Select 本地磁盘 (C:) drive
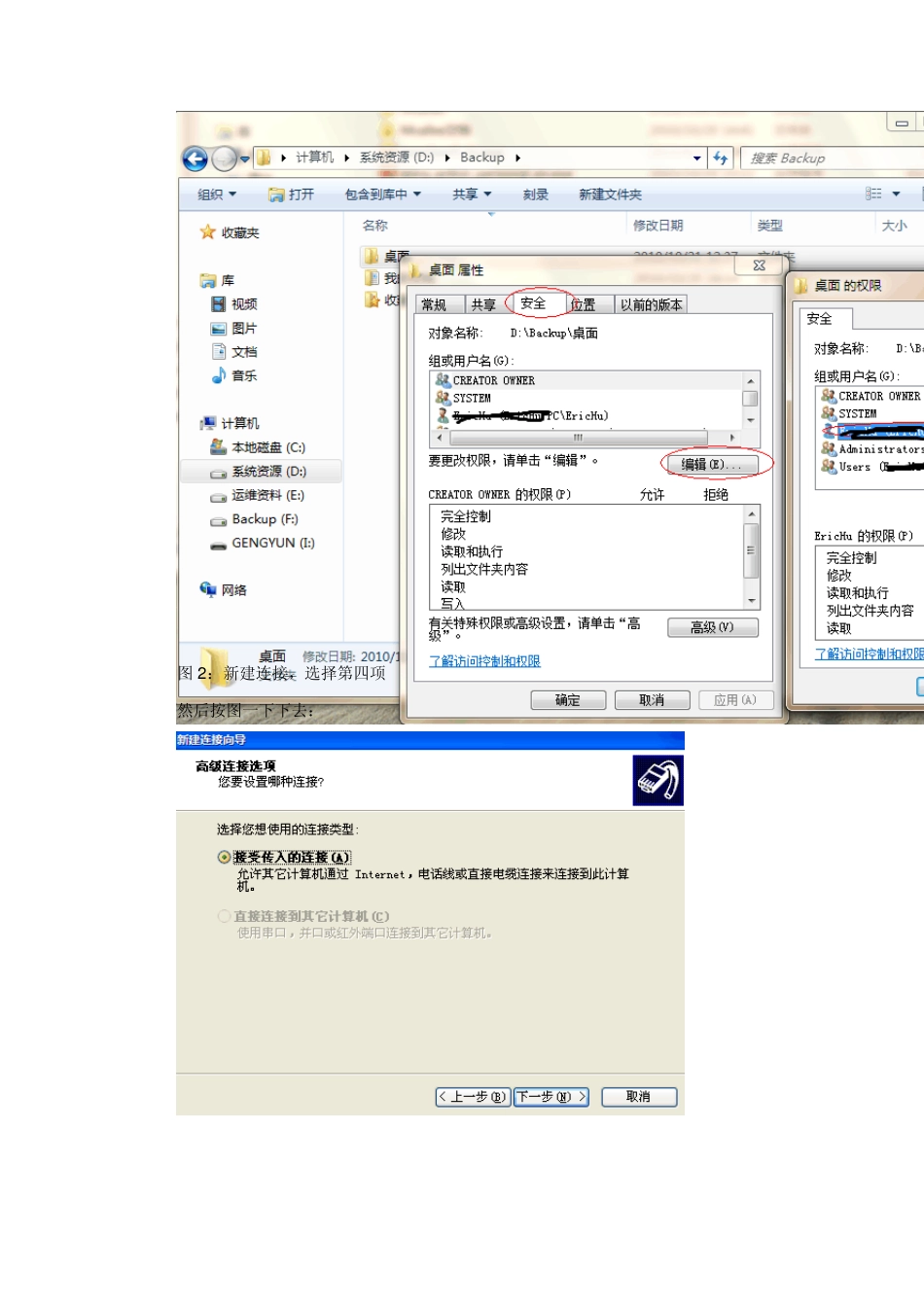The image size is (924, 1307). 258,447
